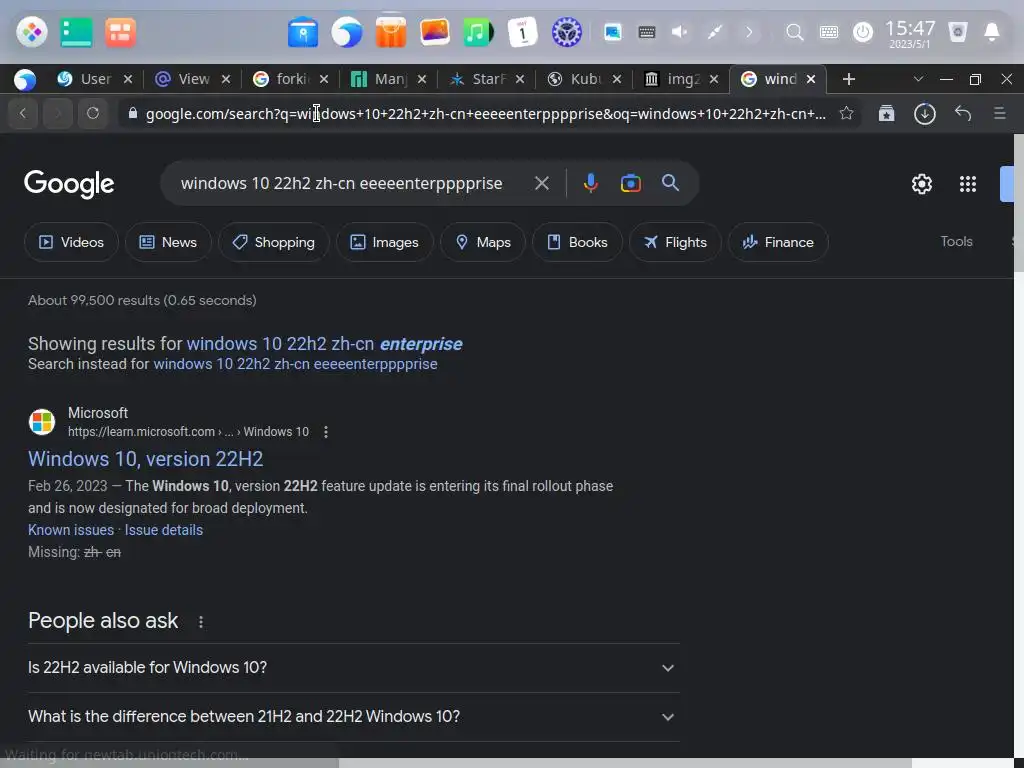Open Control Center from the dock
This screenshot has width=1024, height=768.
566,32
